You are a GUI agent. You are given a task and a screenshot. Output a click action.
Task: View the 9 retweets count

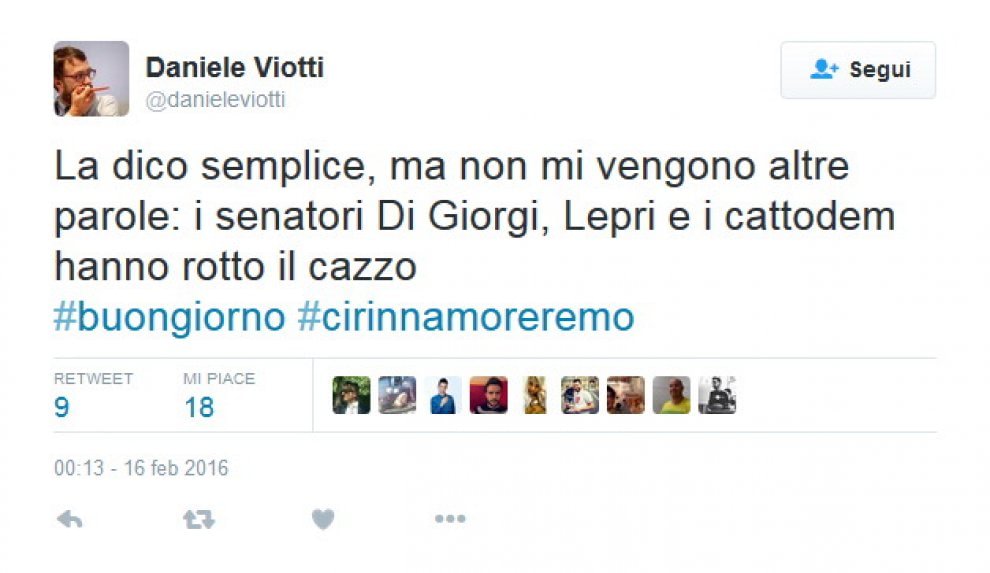click(62, 407)
